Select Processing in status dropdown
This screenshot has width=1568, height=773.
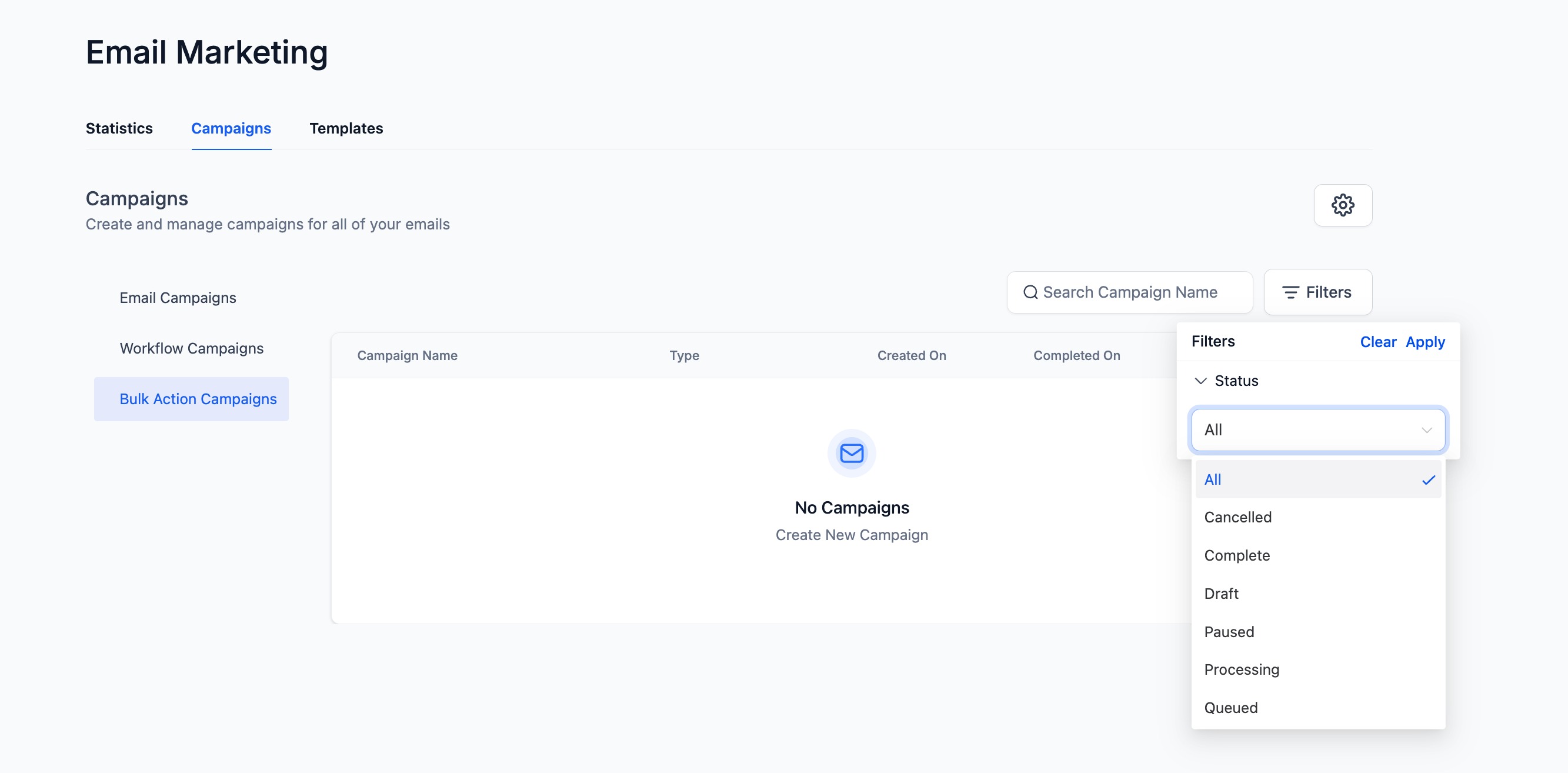tap(1241, 669)
